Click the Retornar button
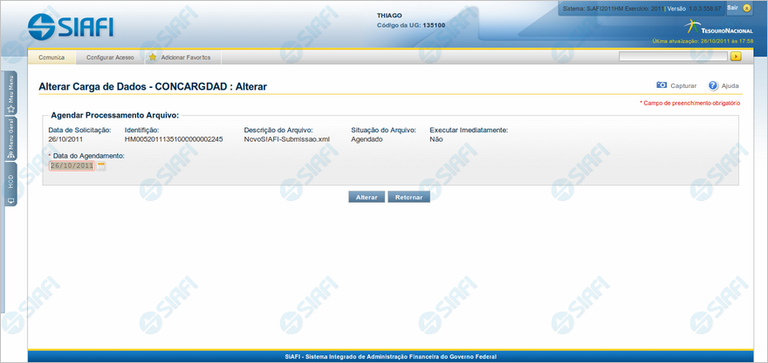 point(408,197)
